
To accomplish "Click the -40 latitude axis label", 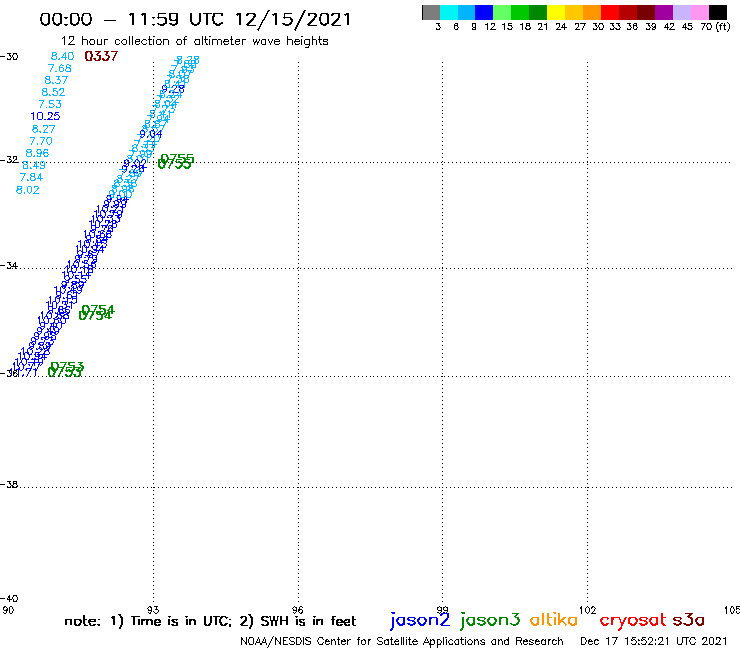I will coord(9,599).
